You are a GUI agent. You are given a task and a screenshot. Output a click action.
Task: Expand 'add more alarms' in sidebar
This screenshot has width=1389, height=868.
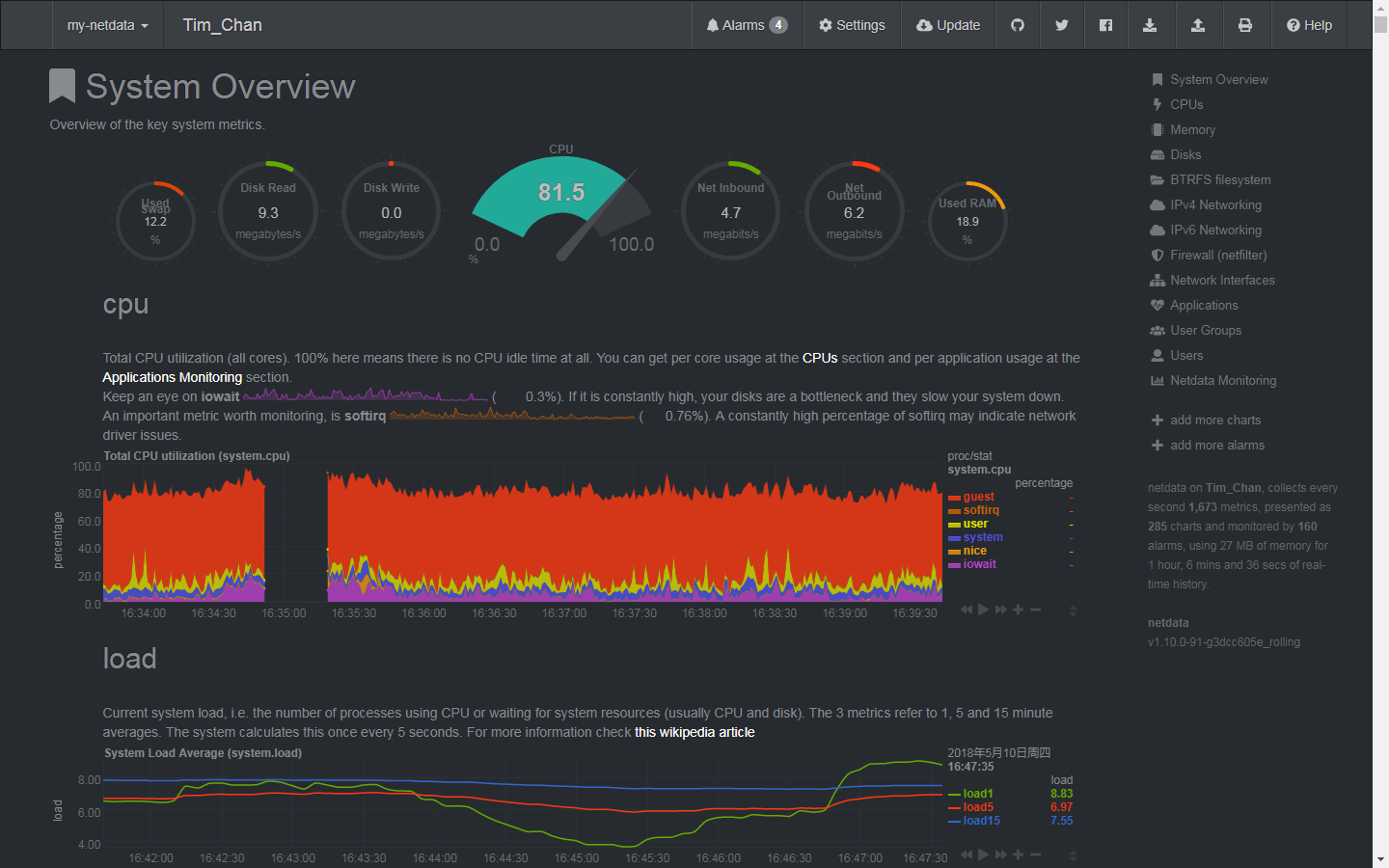1216,445
